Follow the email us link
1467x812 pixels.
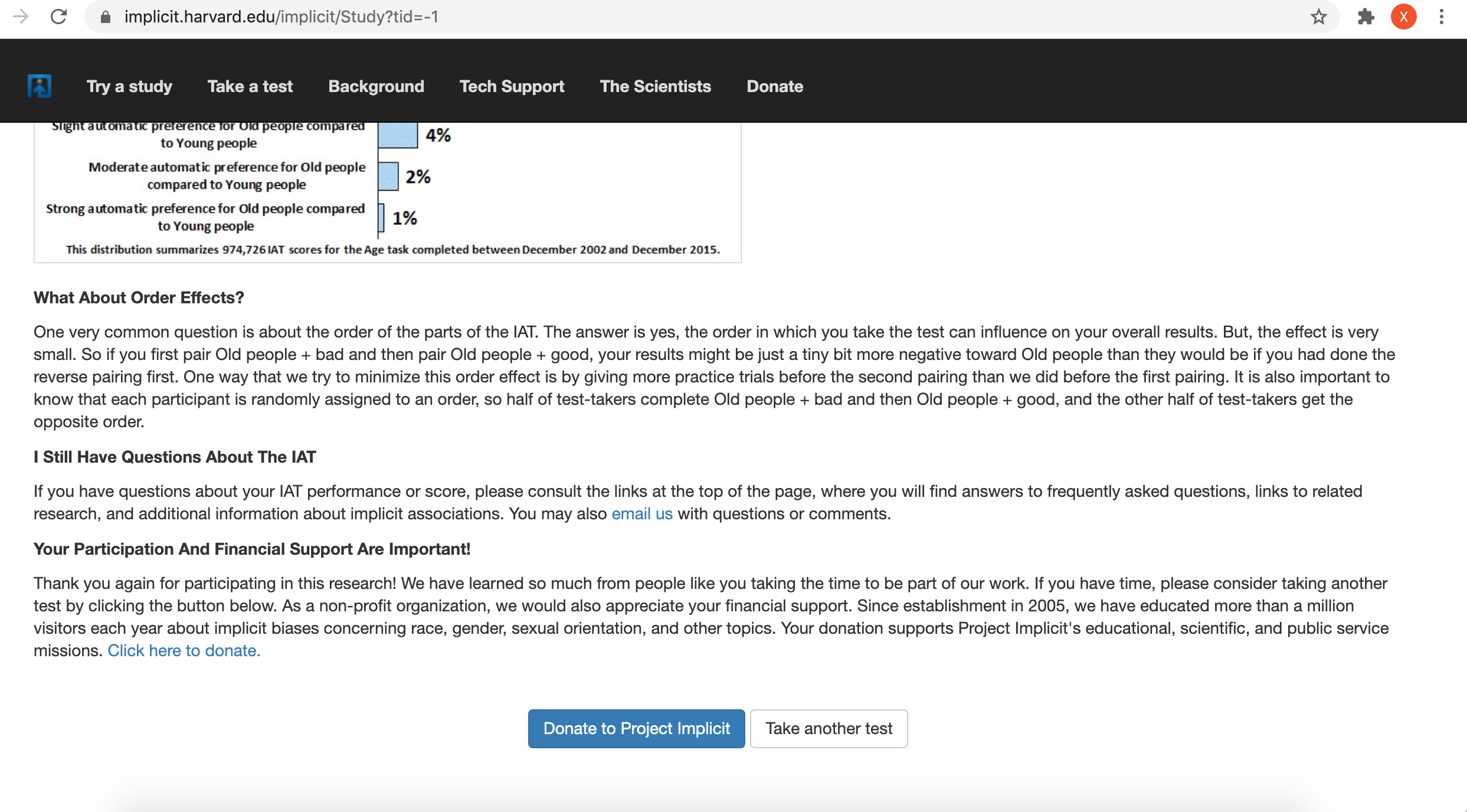click(642, 513)
